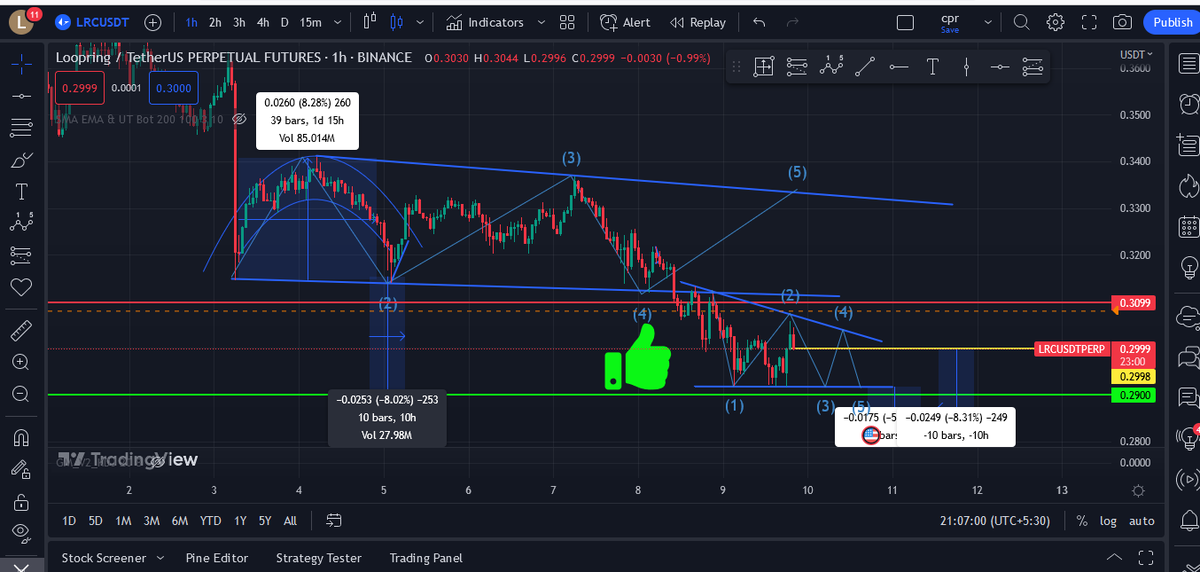The height and width of the screenshot is (572, 1200).
Task: Enter fullscreen mode
Action: click(x=1090, y=22)
